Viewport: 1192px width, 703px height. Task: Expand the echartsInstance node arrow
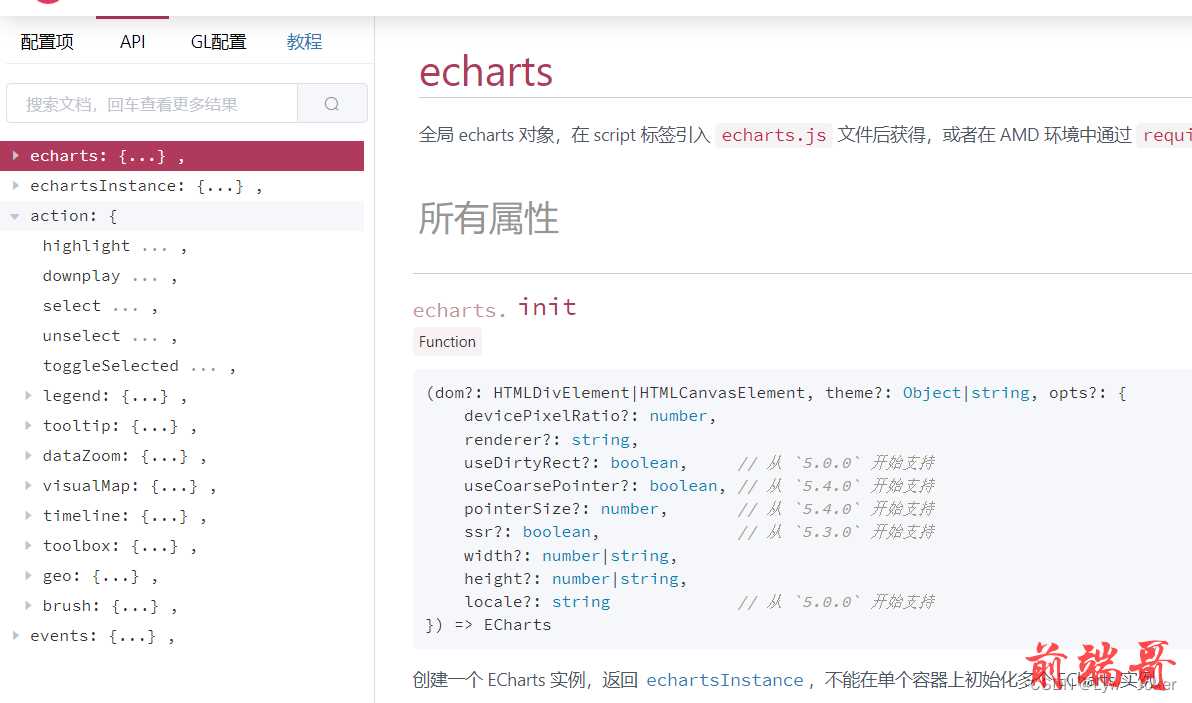[x=15, y=185]
